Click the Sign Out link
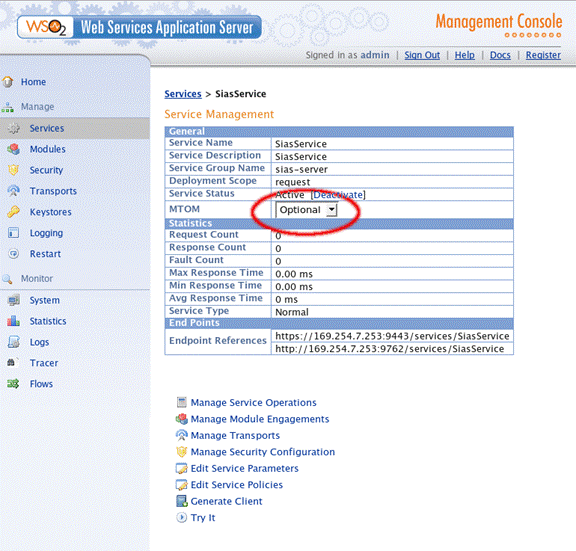Screen dimensions: 576x551 (x=422, y=55)
